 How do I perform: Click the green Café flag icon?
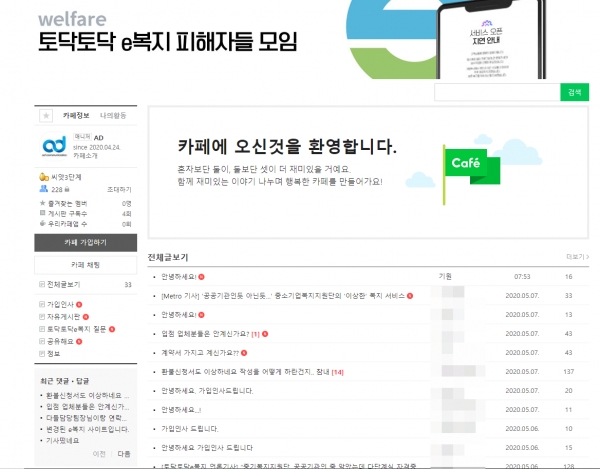click(464, 163)
